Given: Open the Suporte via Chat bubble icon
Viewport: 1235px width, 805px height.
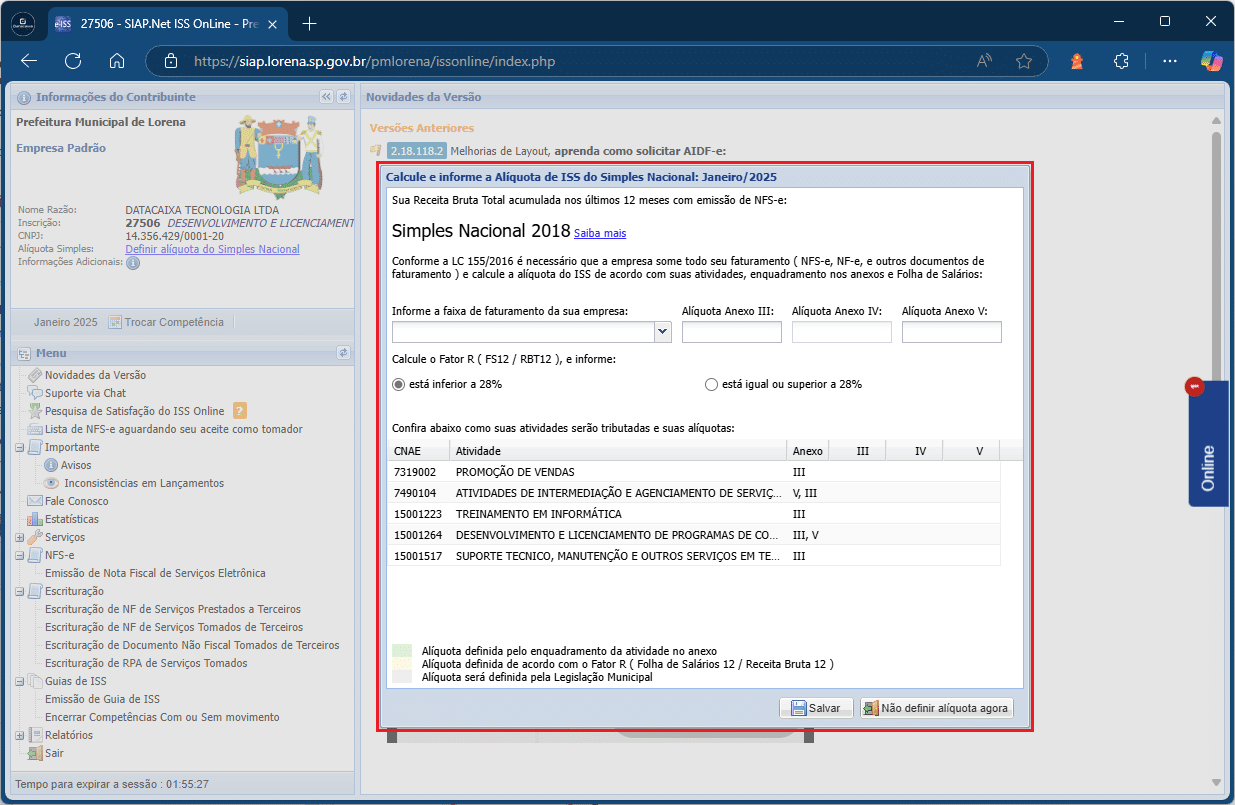Looking at the screenshot, I should (x=36, y=393).
